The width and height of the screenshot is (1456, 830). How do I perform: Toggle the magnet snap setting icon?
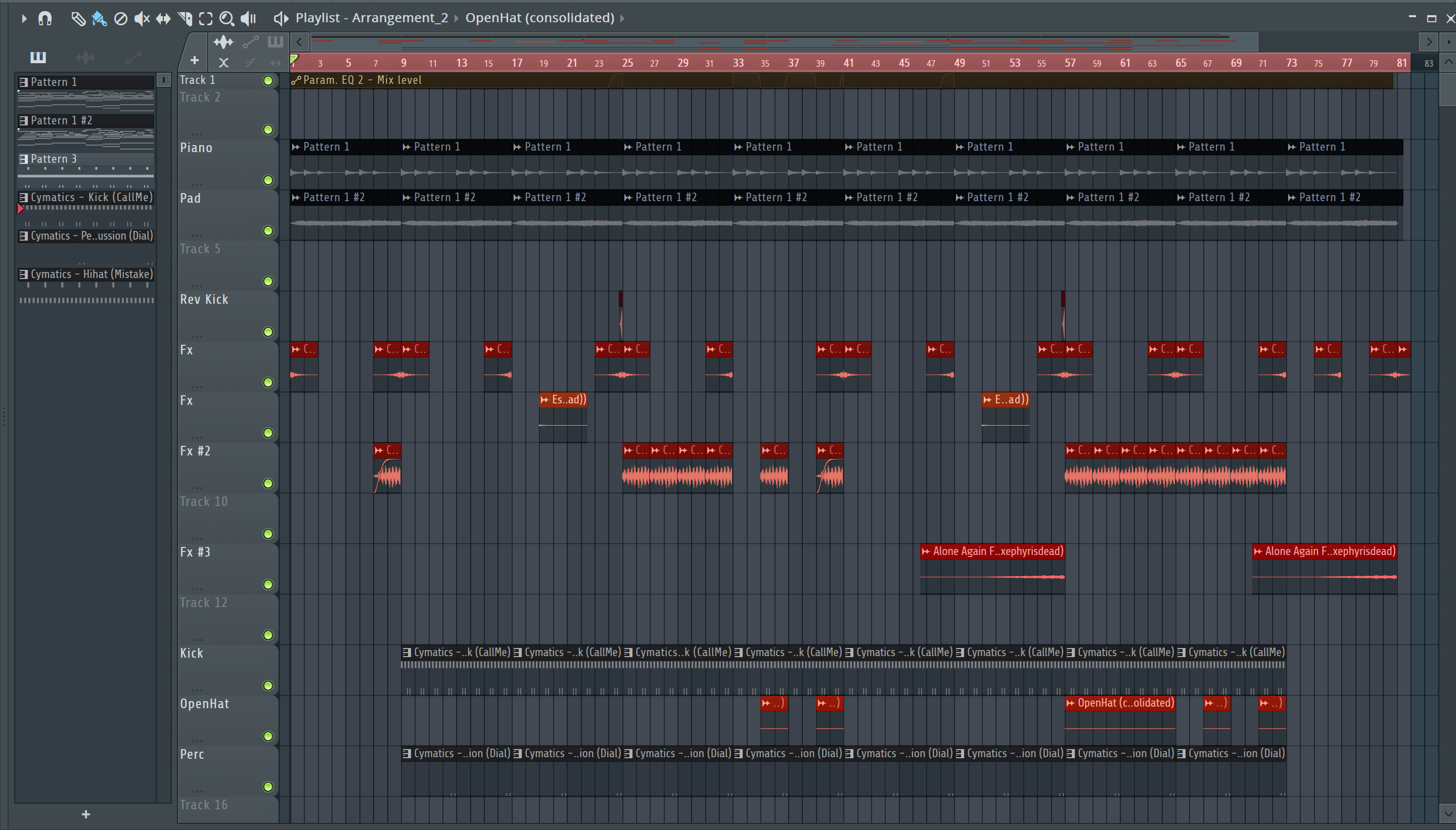click(45, 18)
